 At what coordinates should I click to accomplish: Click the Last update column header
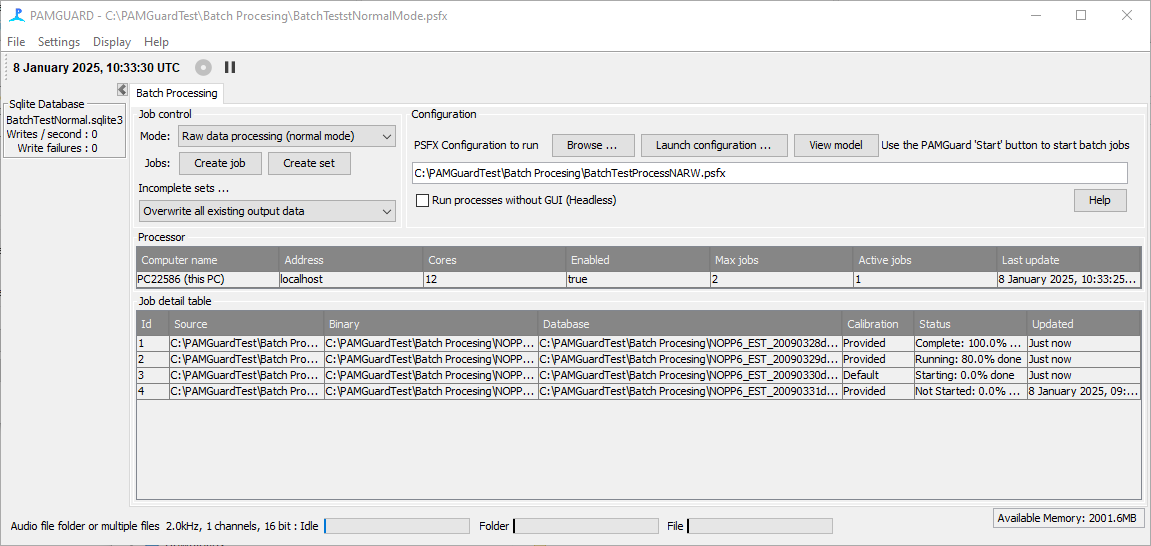1068,260
